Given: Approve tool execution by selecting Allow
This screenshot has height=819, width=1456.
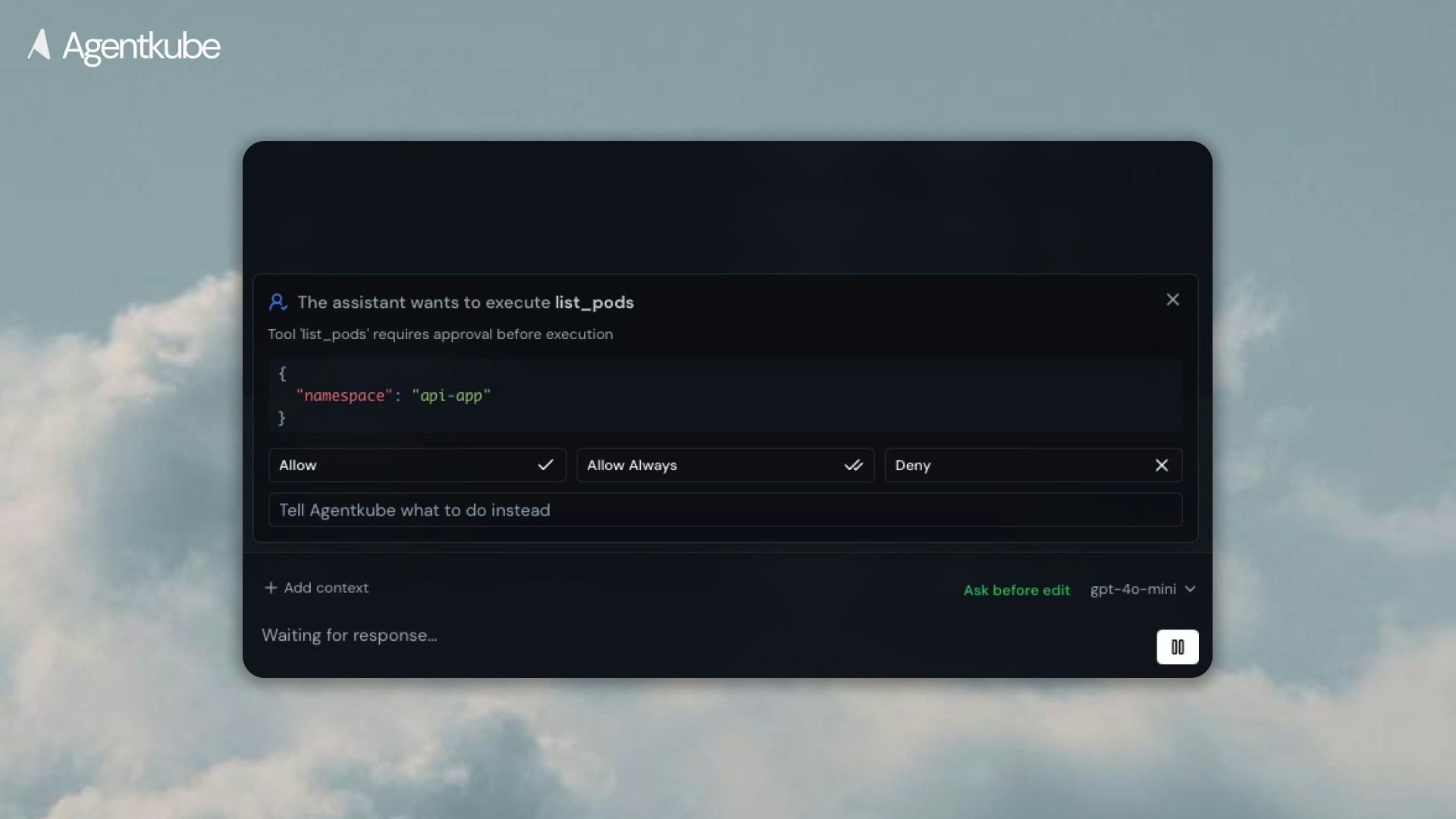Looking at the screenshot, I should pos(417,465).
